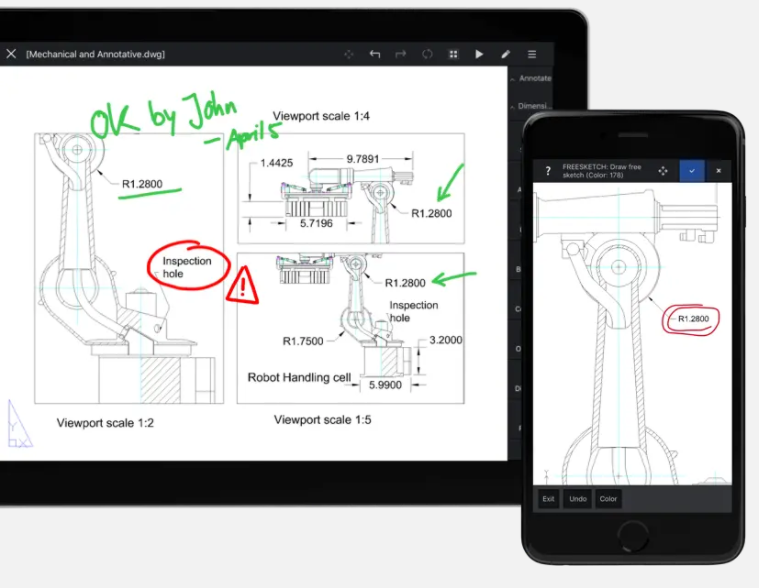Select the pencil sketch tool

[x=506, y=54]
